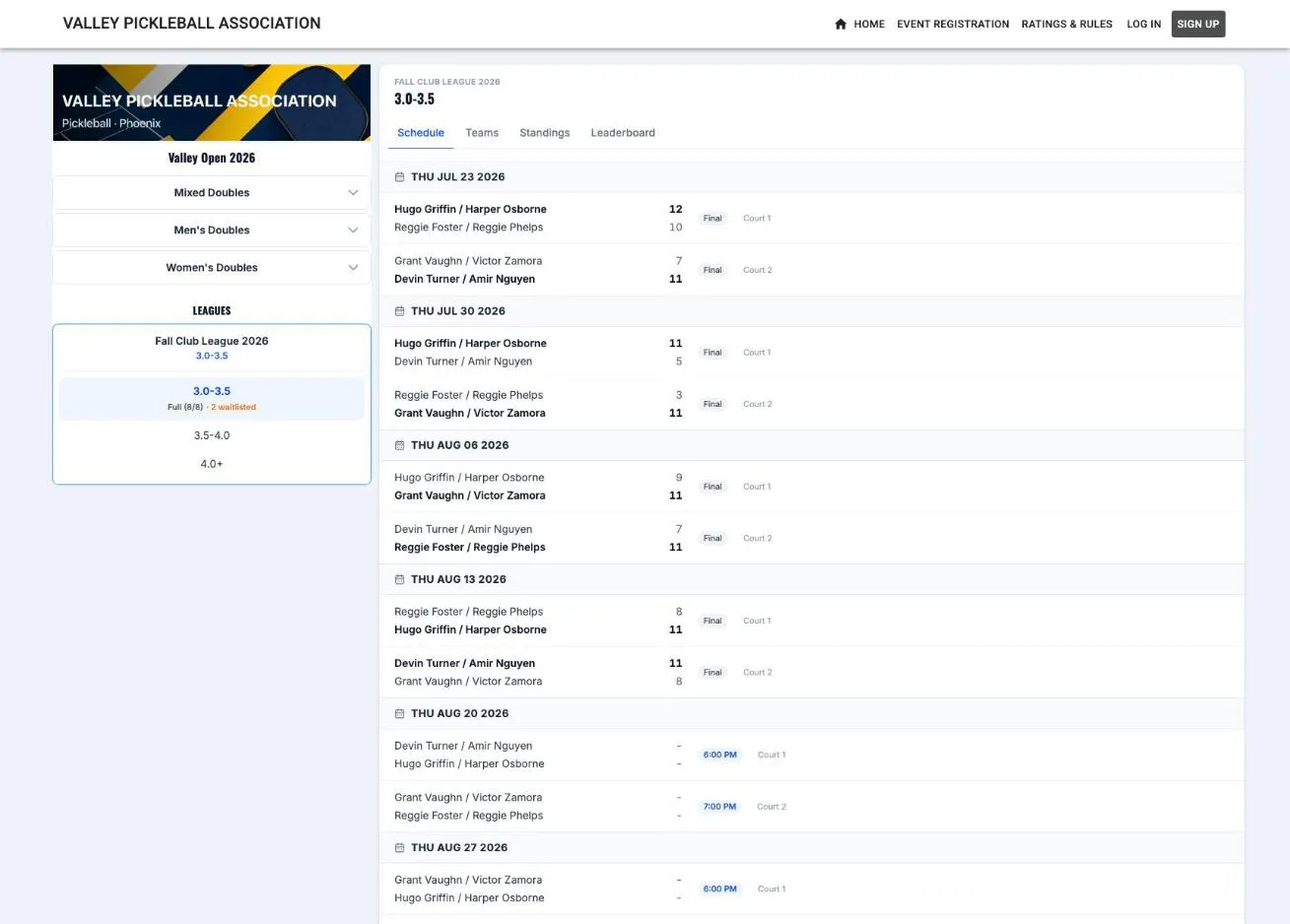This screenshot has width=1290, height=924.
Task: Click the Valley Open 2026 heading
Action: click(212, 158)
